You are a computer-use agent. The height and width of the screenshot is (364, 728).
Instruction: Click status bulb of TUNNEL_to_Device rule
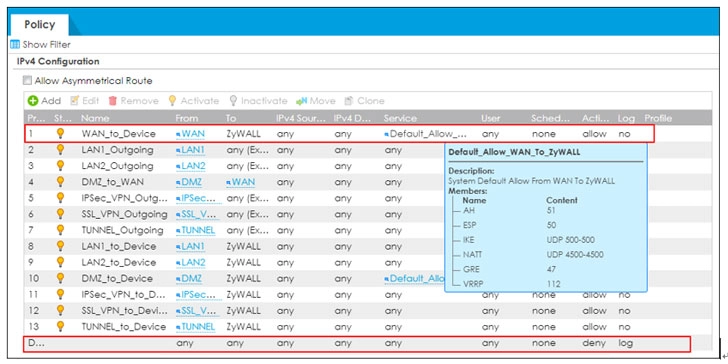[60, 327]
